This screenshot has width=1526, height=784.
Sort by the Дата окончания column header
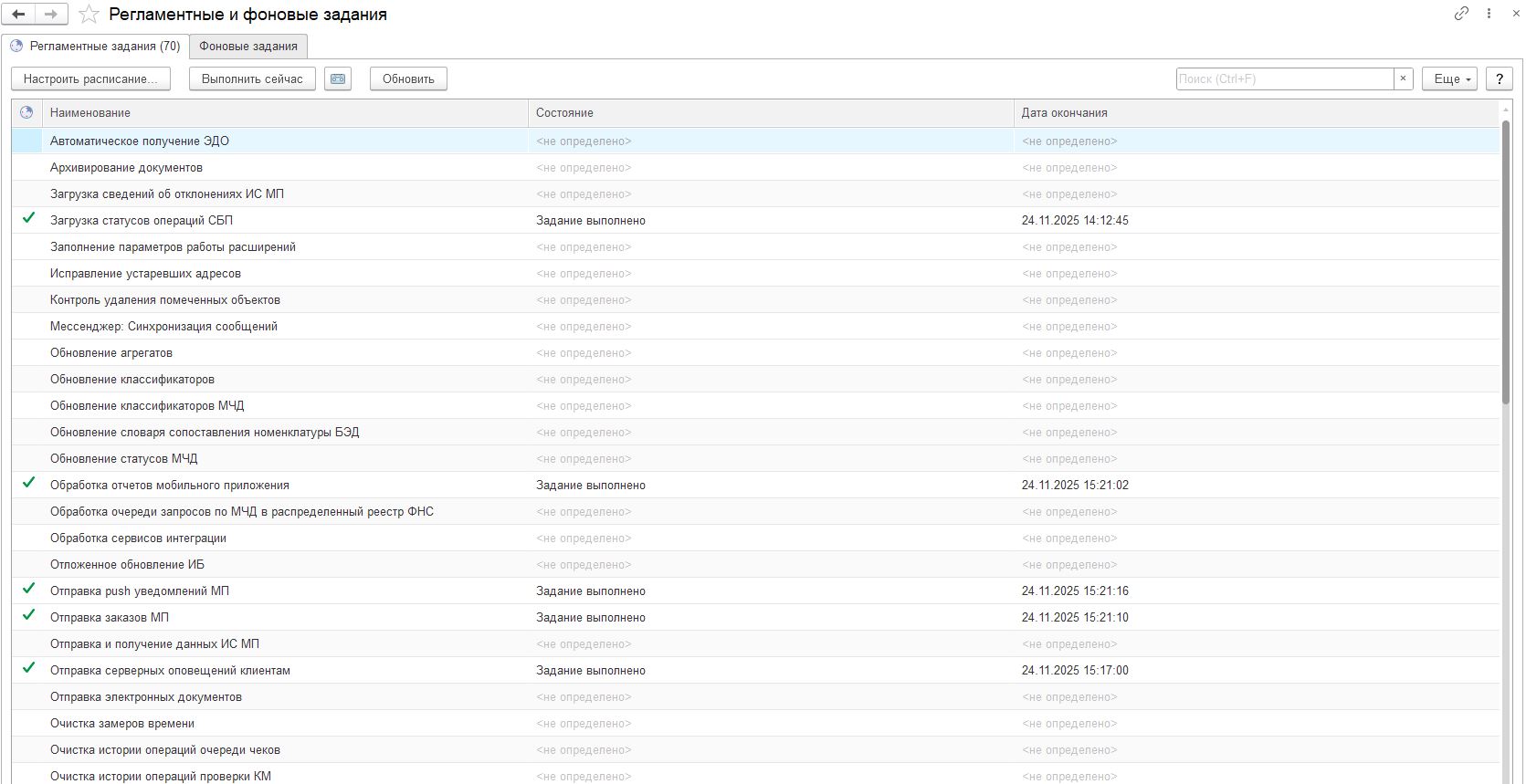click(1064, 113)
